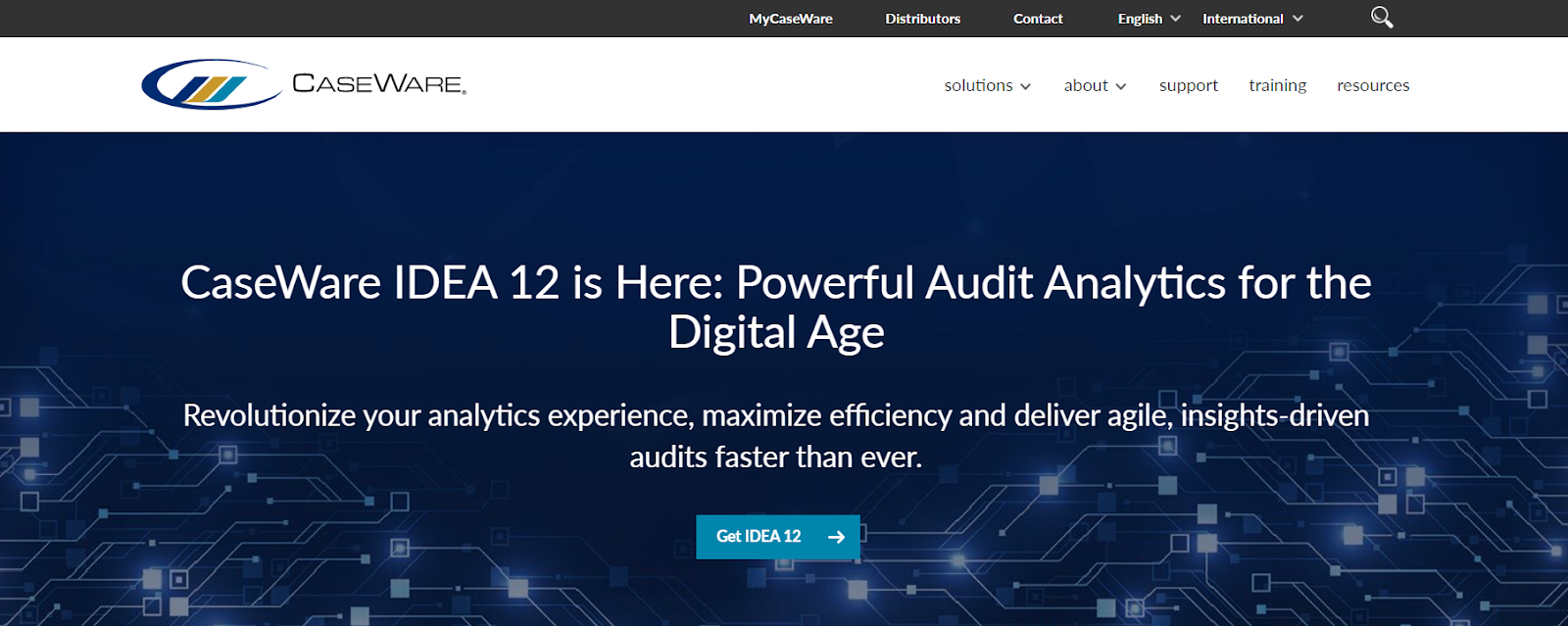Open the training menu item
Screen dimensions: 1568x626
click(1278, 85)
